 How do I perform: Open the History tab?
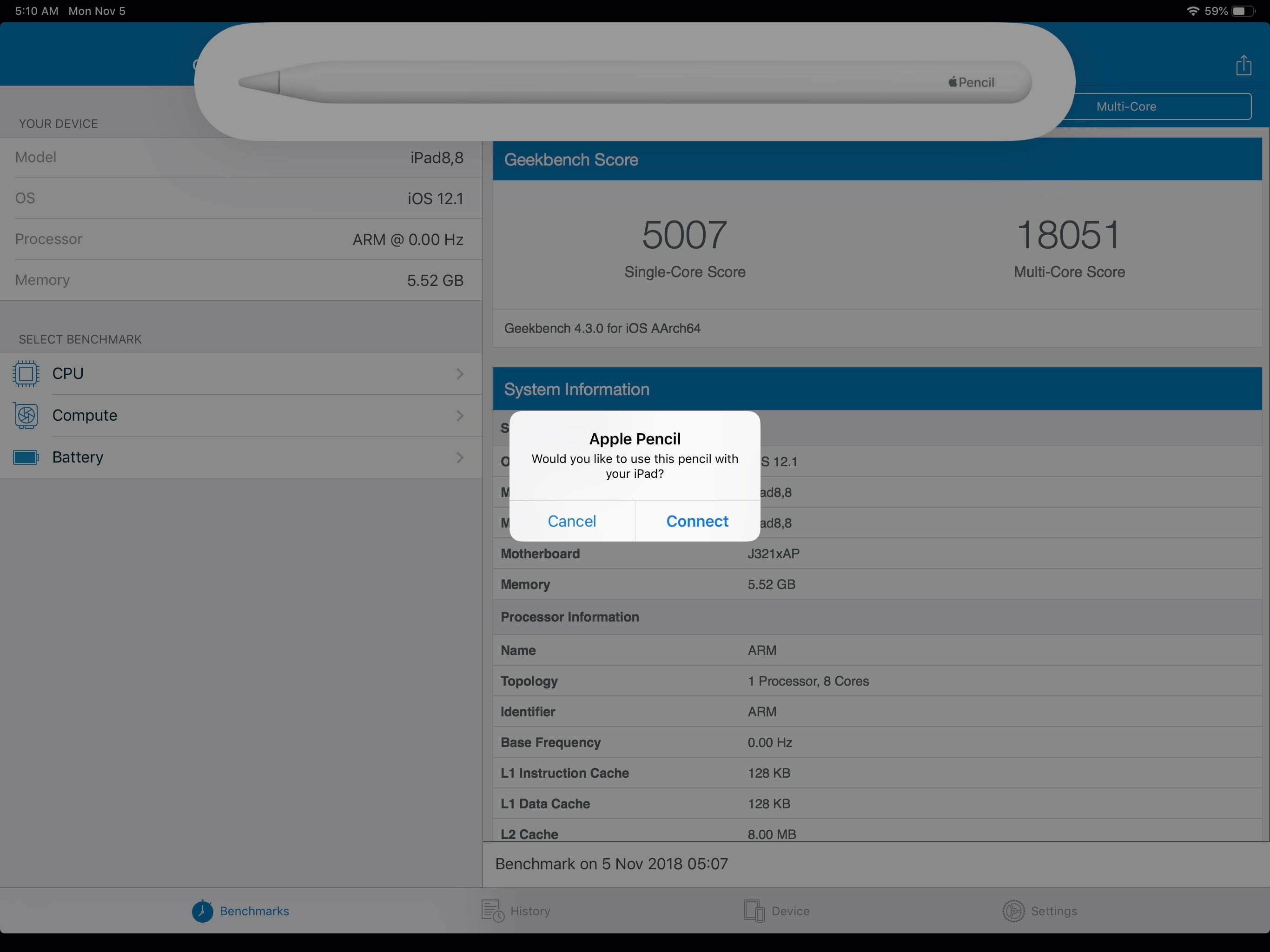(x=516, y=911)
